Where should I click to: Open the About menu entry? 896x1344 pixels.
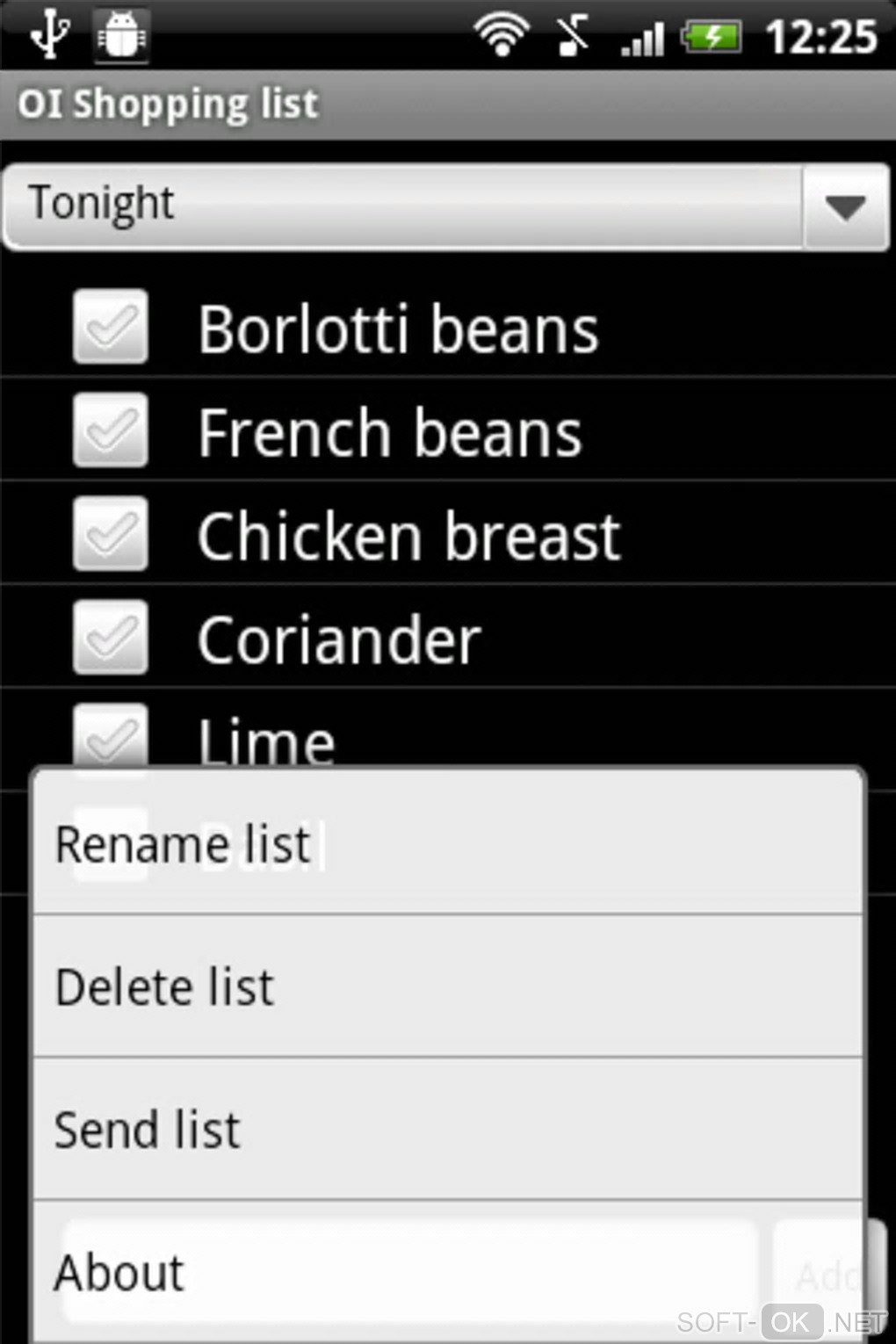448,1272
